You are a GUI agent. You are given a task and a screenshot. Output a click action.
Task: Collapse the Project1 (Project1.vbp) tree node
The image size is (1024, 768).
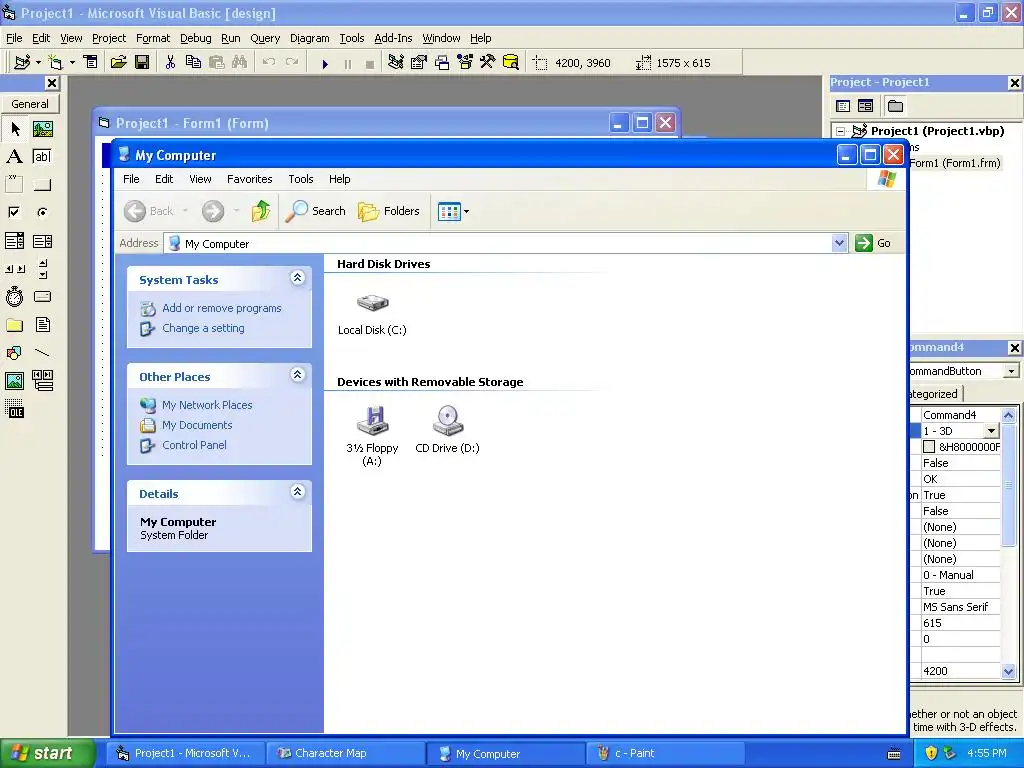tap(841, 131)
